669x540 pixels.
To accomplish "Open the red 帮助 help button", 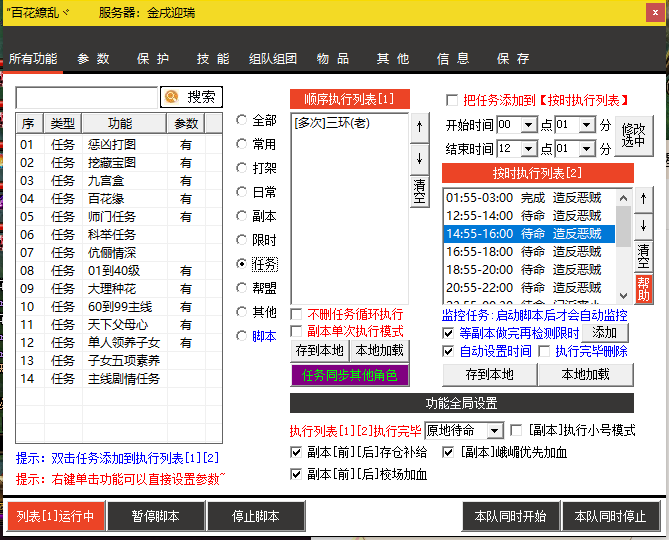I will point(643,289).
